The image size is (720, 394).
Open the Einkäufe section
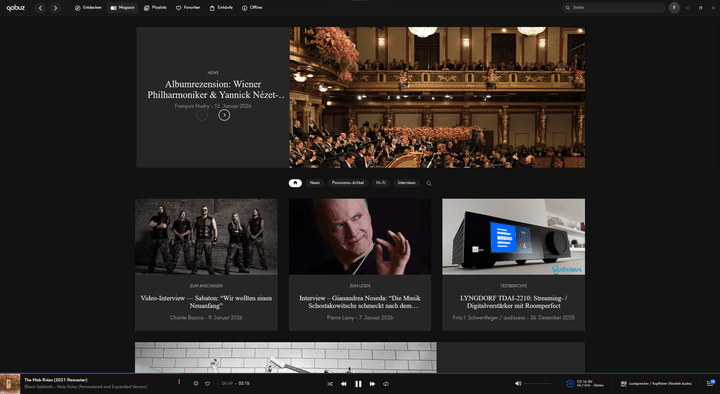[221, 8]
